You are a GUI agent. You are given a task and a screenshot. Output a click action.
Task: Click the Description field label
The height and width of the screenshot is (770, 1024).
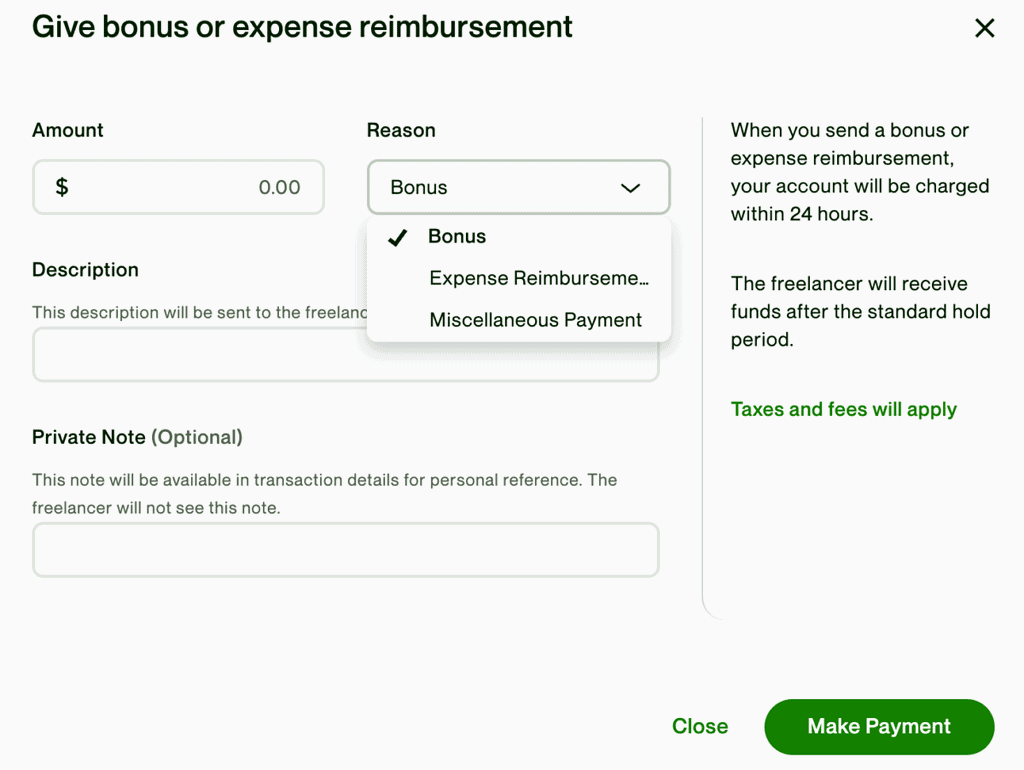point(85,270)
